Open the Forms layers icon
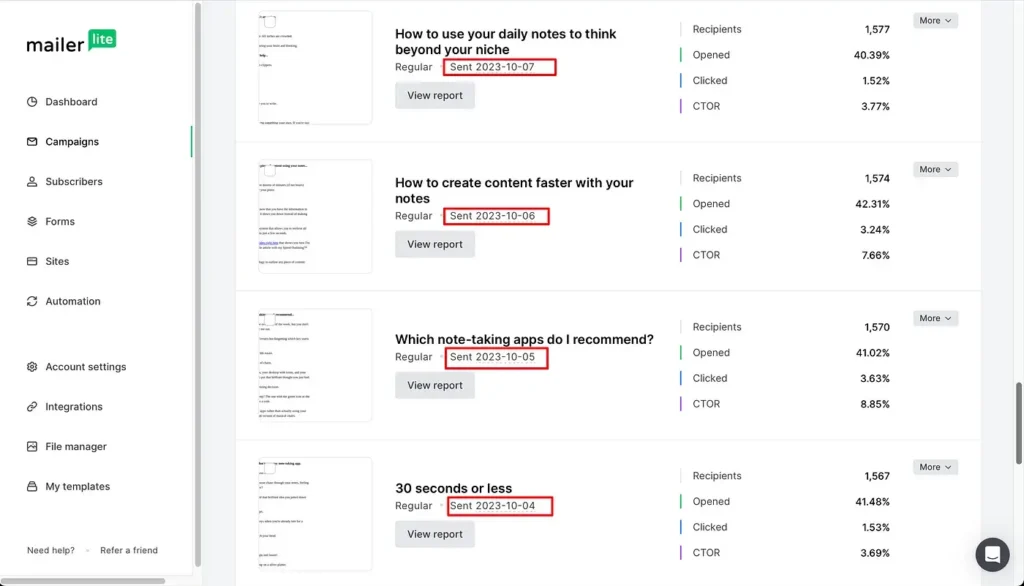This screenshot has width=1024, height=586. [x=32, y=221]
